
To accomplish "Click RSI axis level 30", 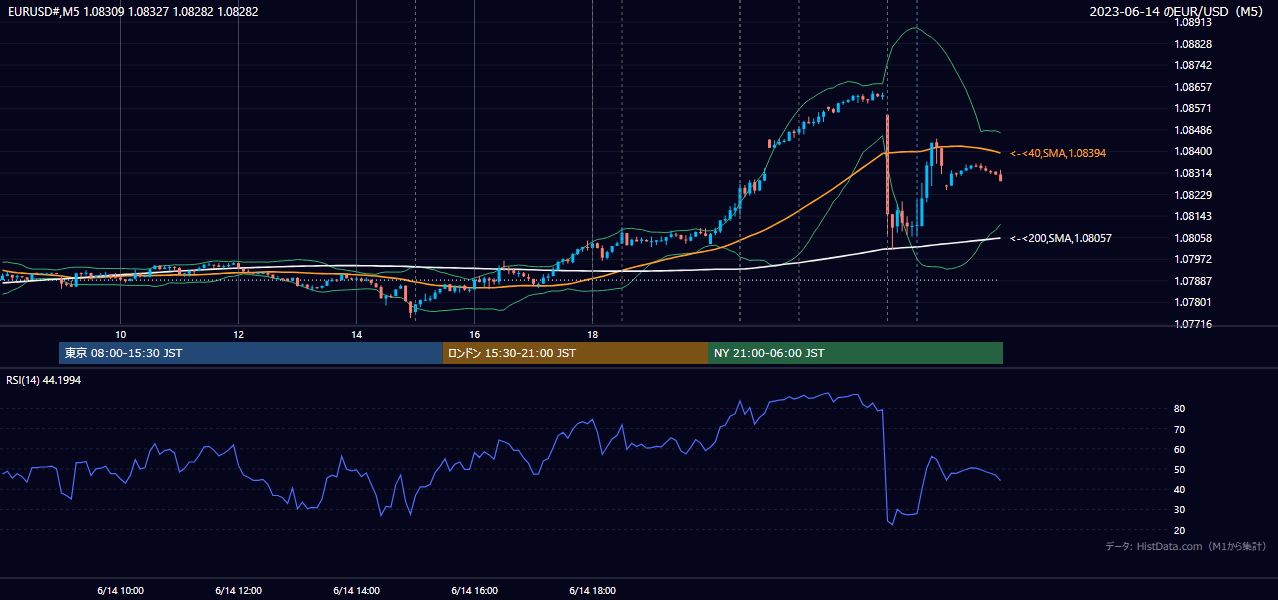I will point(1180,509).
